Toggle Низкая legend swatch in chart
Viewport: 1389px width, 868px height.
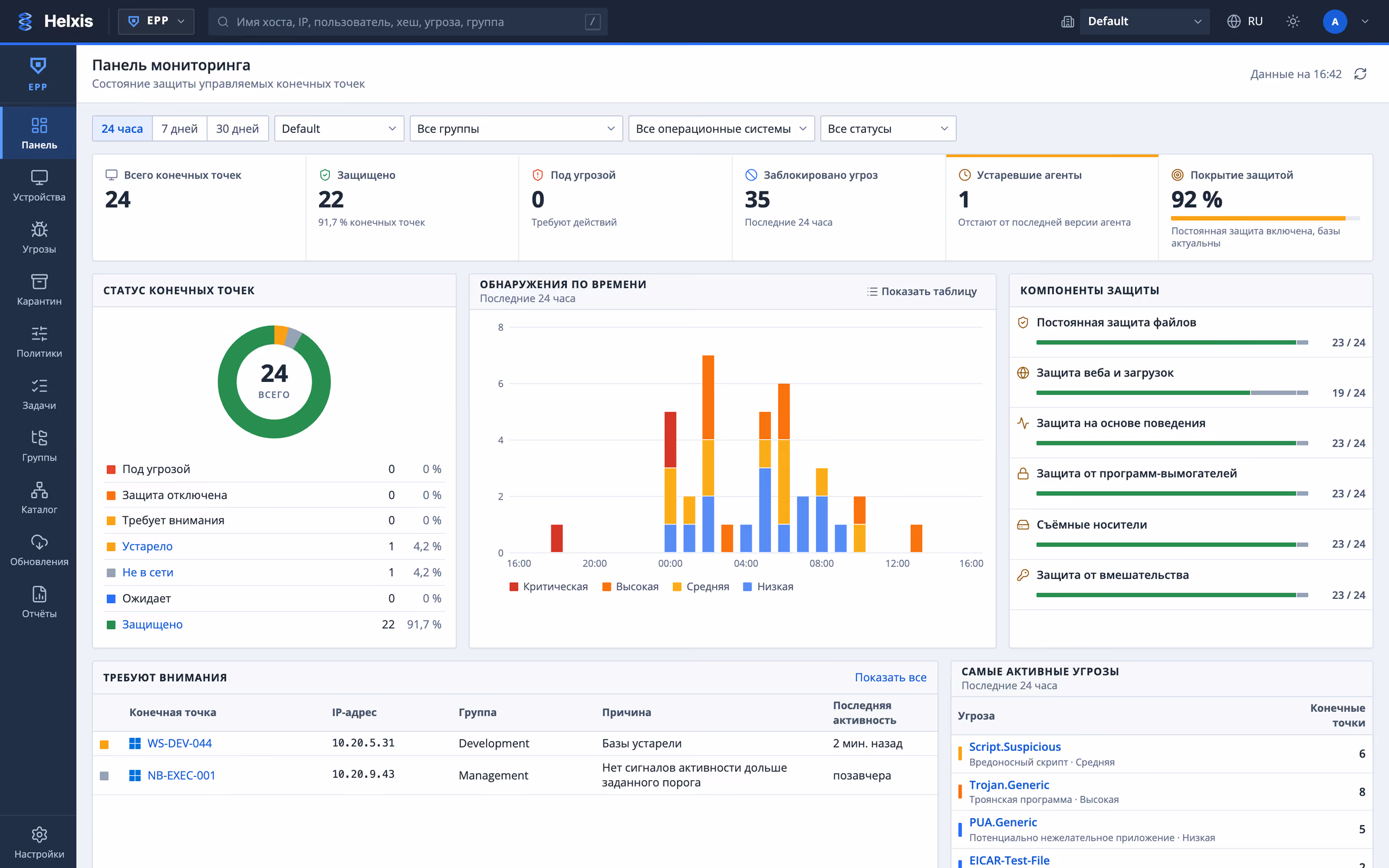coord(747,586)
